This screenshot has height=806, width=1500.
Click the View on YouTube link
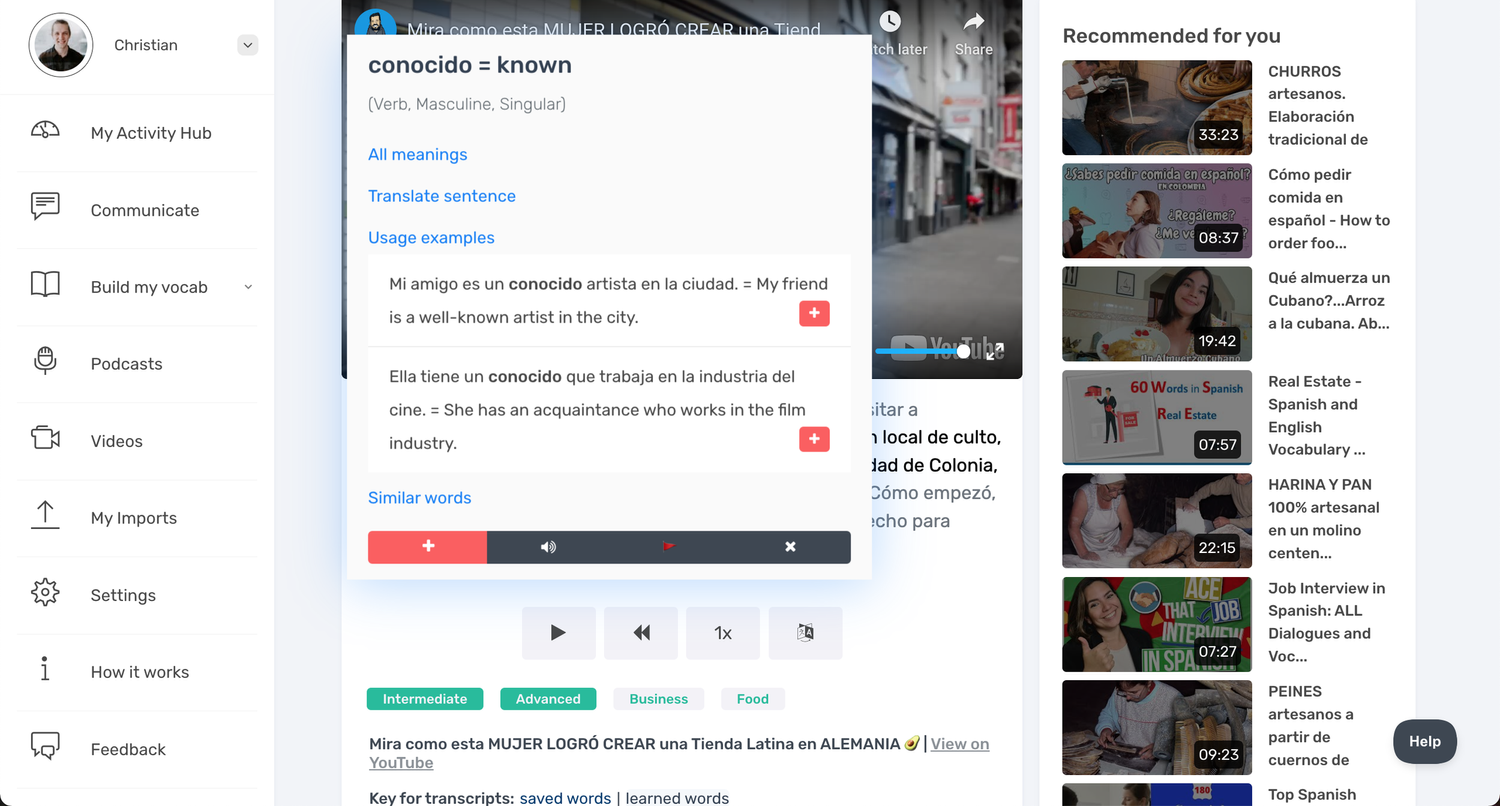point(959,744)
